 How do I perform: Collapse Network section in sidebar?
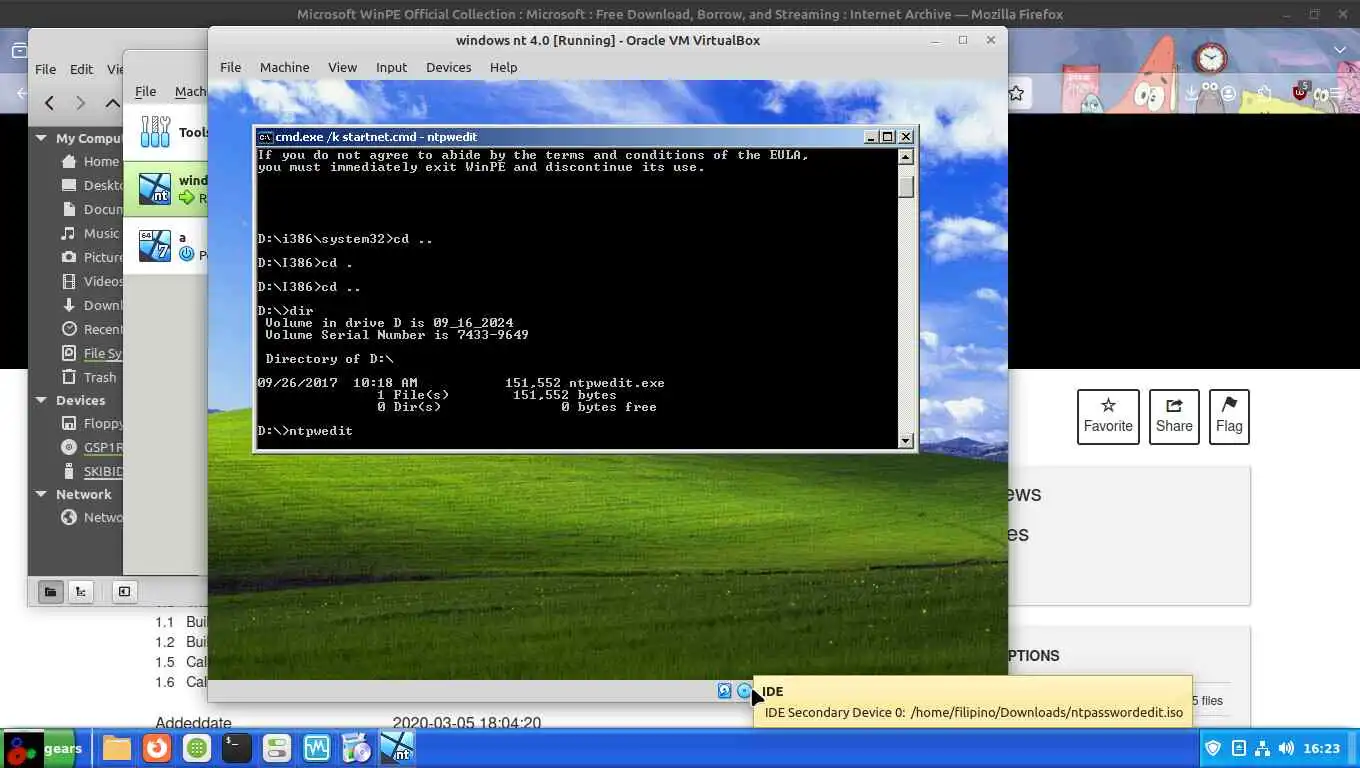[41, 494]
